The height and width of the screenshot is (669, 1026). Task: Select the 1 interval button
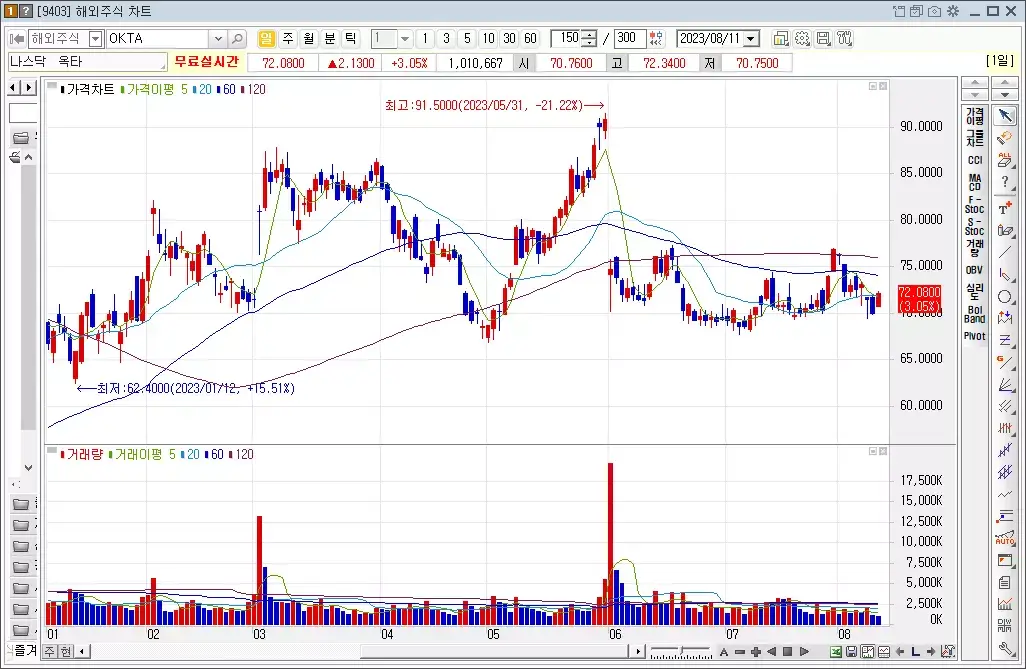tap(425, 39)
